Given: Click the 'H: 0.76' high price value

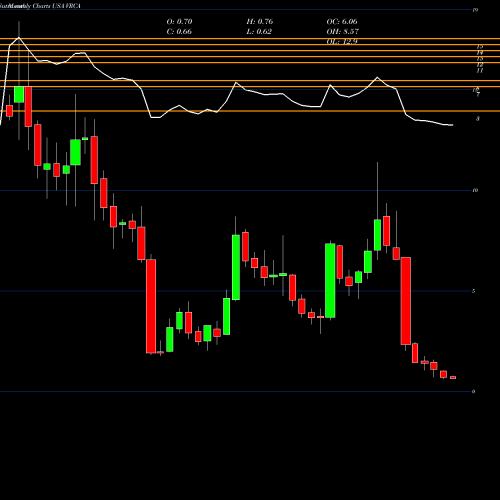Looking at the screenshot, I should pos(260,22).
